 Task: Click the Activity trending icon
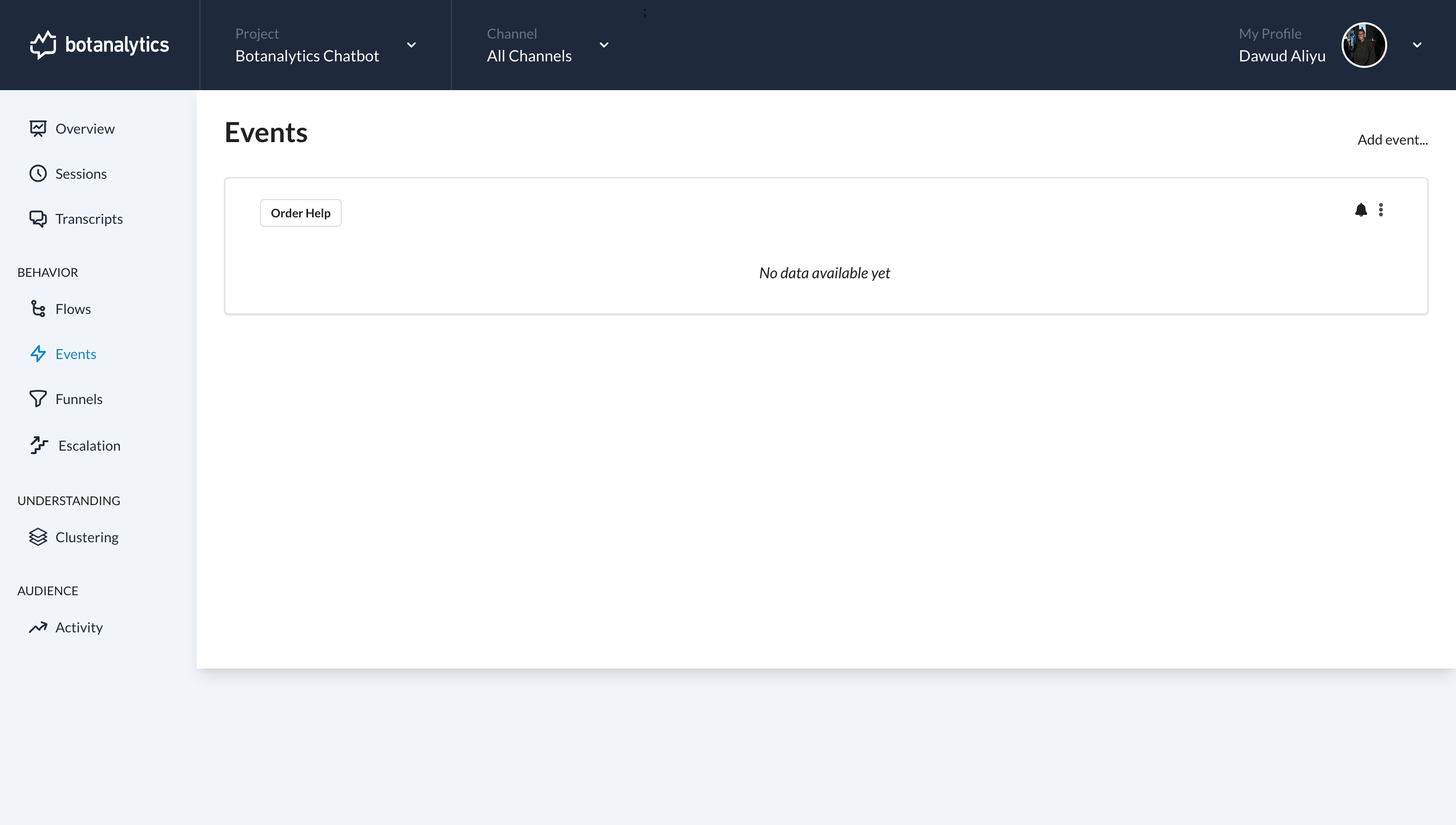coord(38,627)
